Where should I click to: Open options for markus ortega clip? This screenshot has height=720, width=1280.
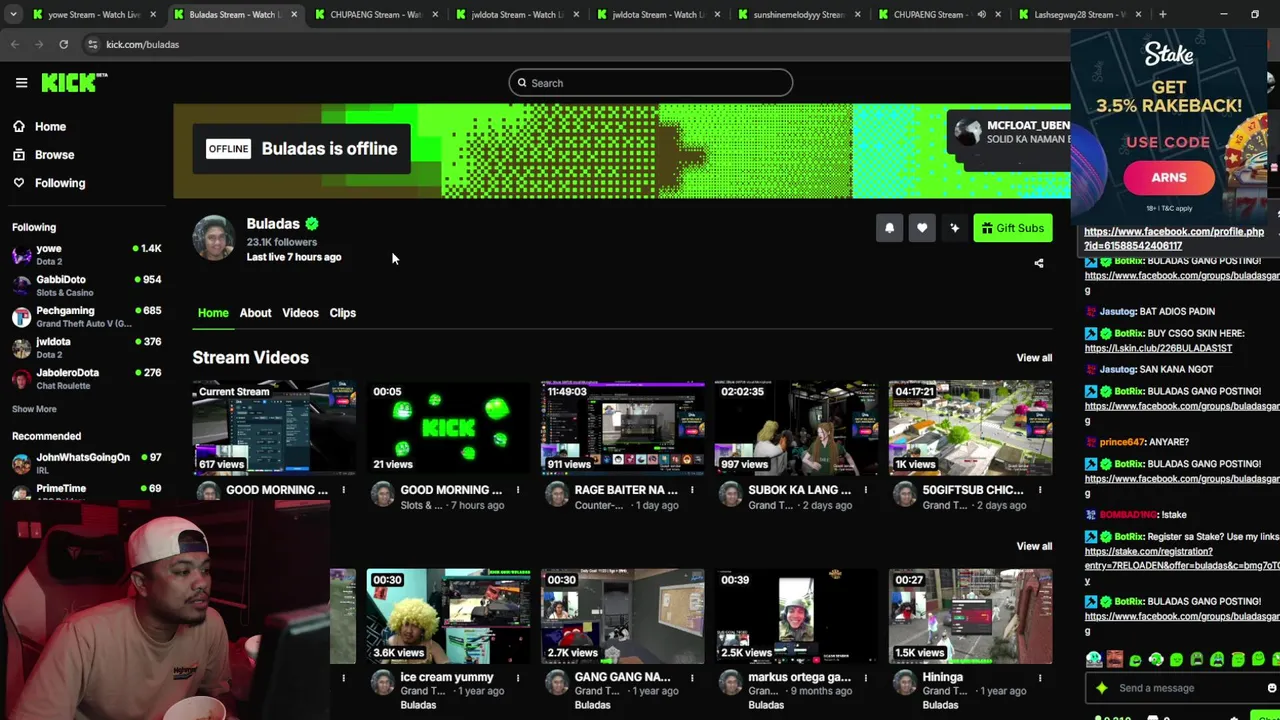[865, 677]
